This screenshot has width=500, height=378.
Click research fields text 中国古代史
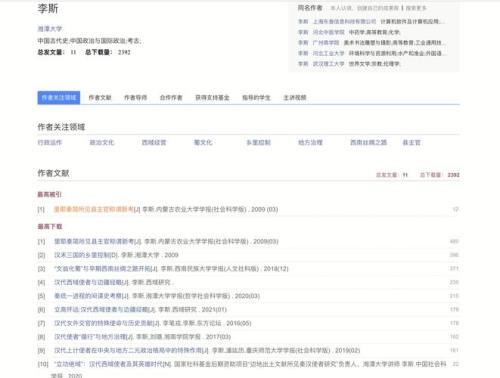pyautogui.click(x=54, y=41)
